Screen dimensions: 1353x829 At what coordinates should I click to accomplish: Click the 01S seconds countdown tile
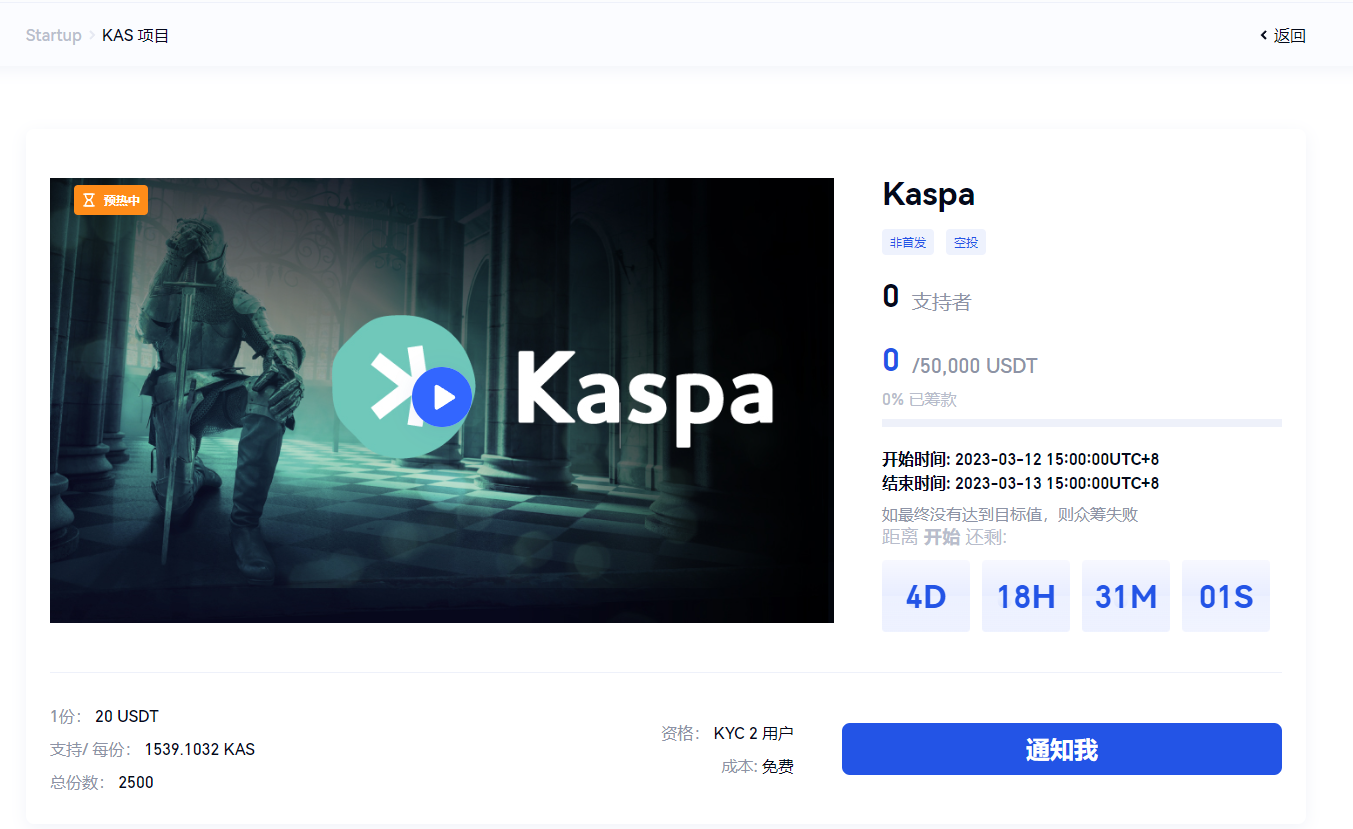(1226, 596)
